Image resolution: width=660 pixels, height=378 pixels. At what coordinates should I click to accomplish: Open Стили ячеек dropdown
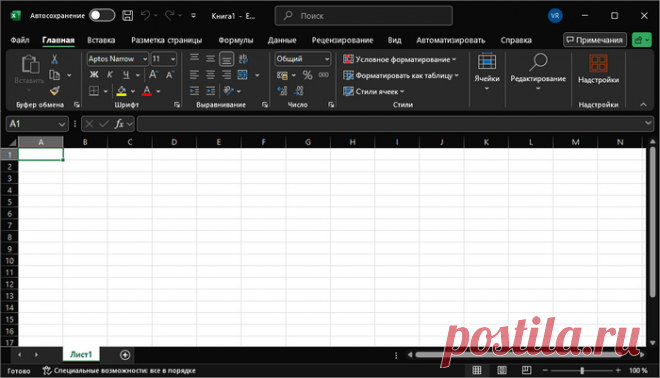click(x=373, y=91)
